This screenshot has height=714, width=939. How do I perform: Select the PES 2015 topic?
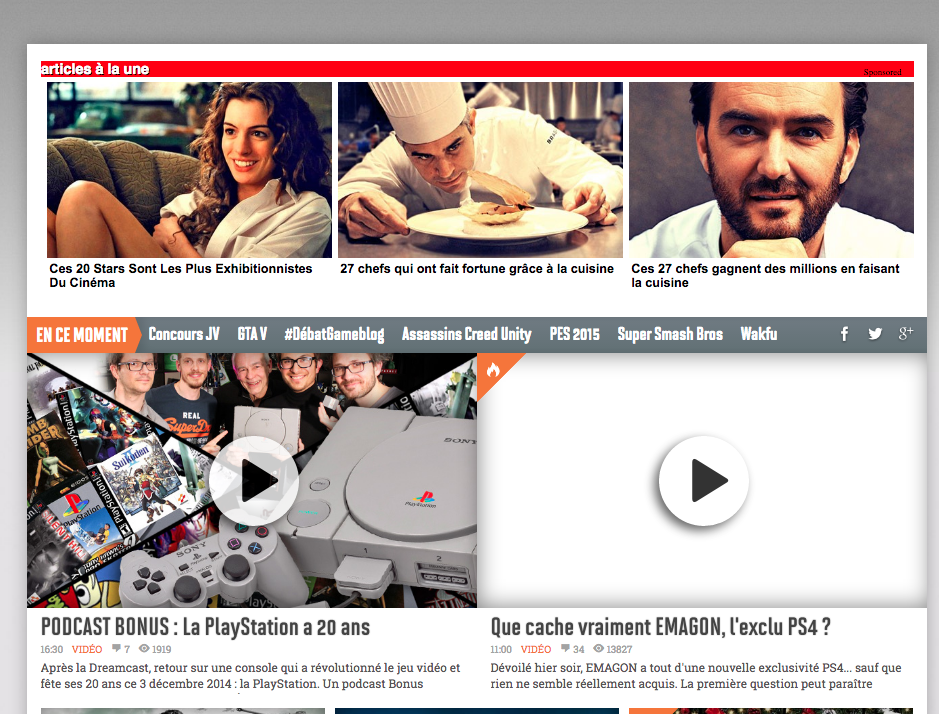[x=574, y=334]
